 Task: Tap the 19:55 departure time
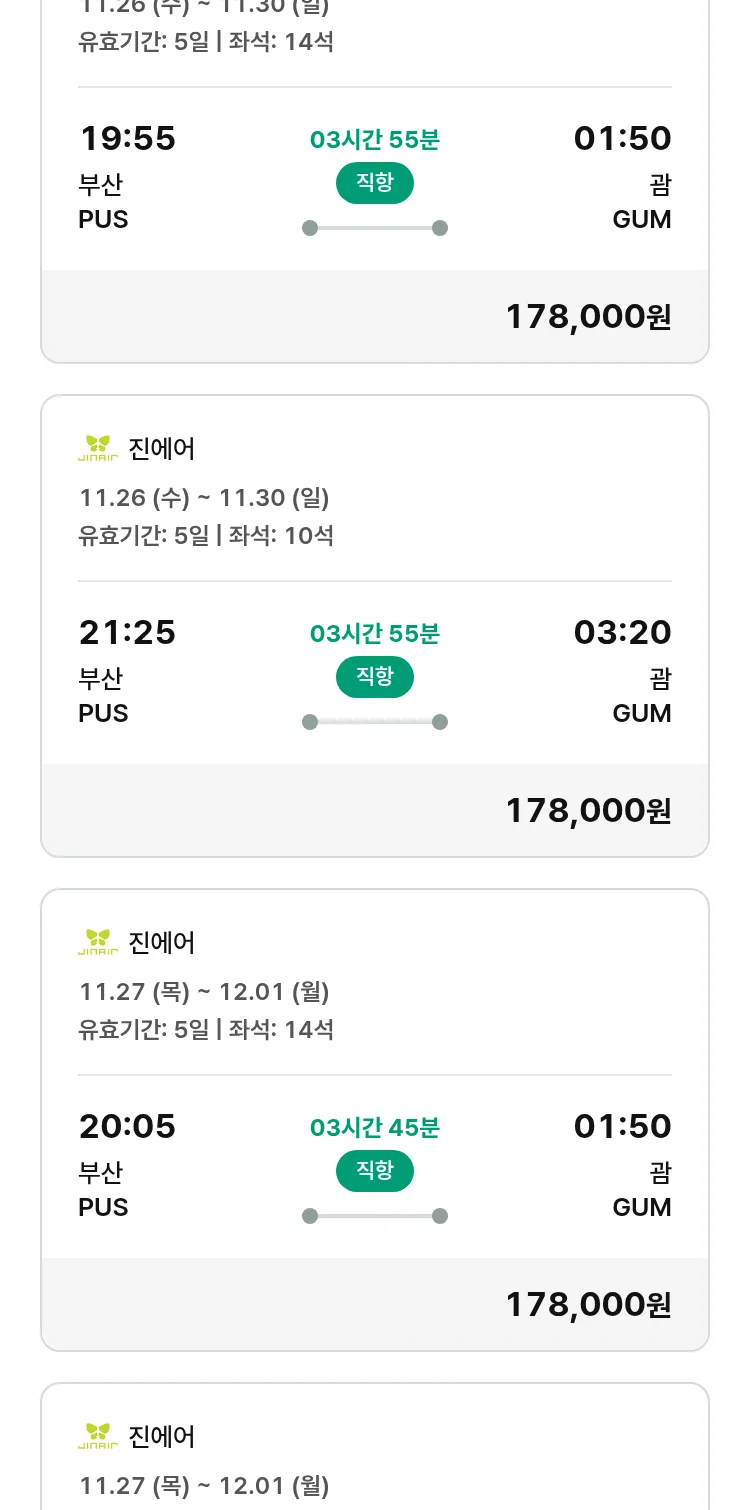pyautogui.click(x=127, y=139)
